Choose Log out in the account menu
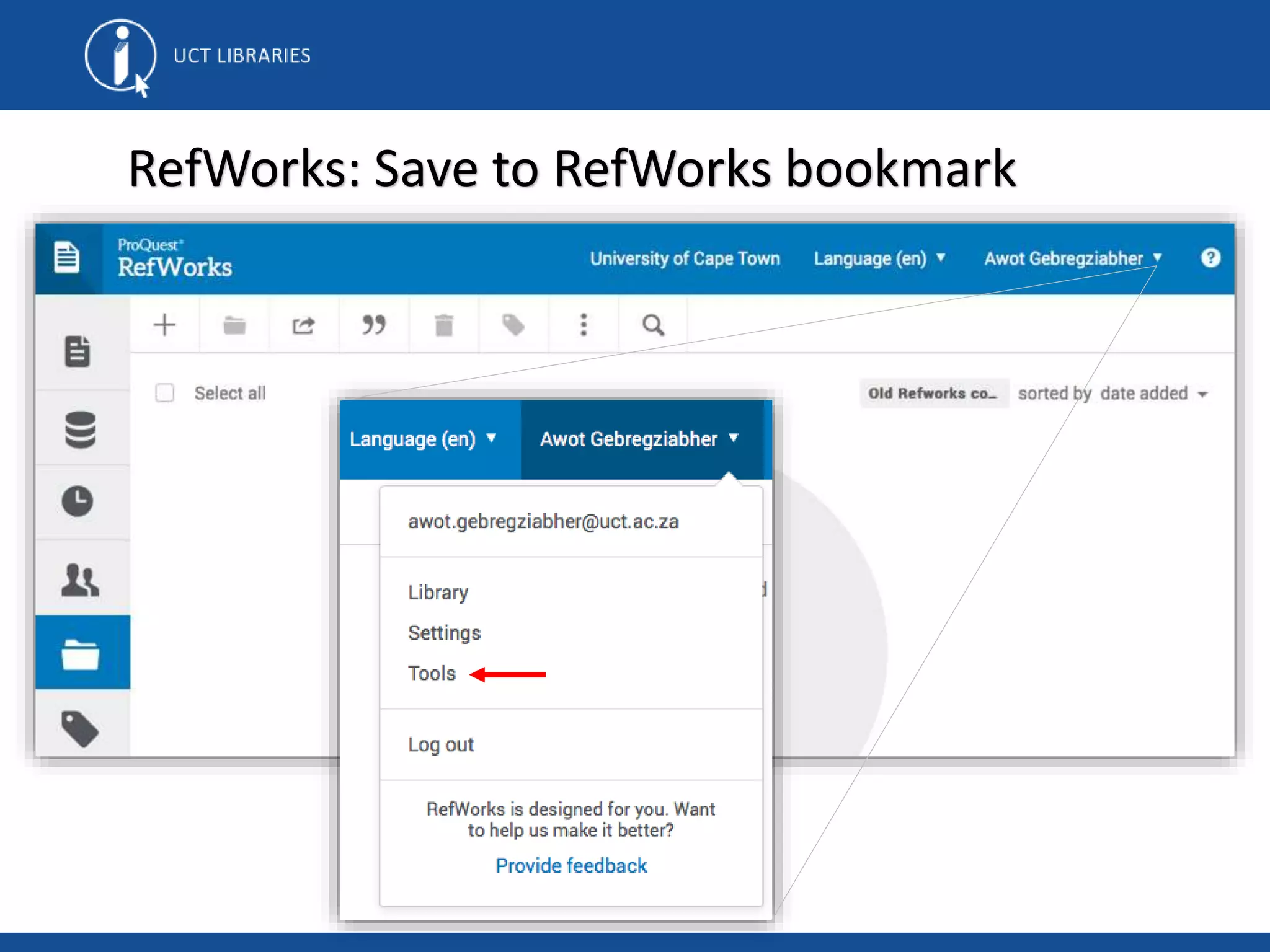This screenshot has height=952, width=1270. [440, 744]
